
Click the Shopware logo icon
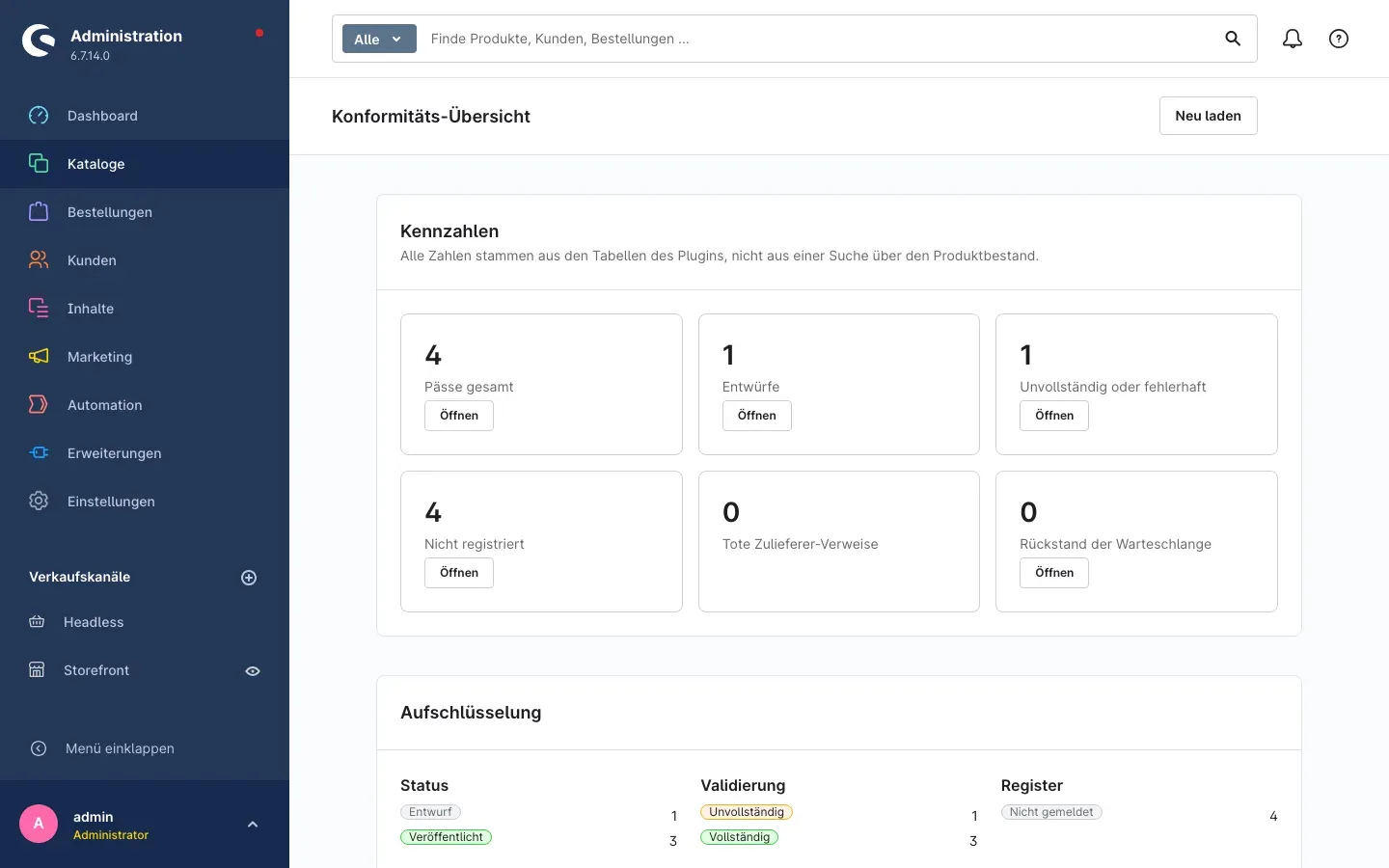click(x=39, y=41)
